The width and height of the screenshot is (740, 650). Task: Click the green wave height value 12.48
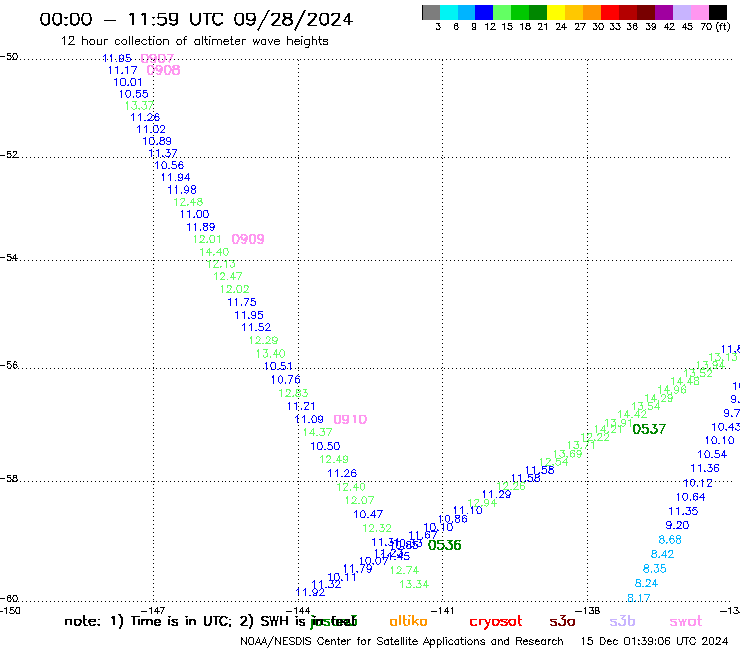point(188,202)
